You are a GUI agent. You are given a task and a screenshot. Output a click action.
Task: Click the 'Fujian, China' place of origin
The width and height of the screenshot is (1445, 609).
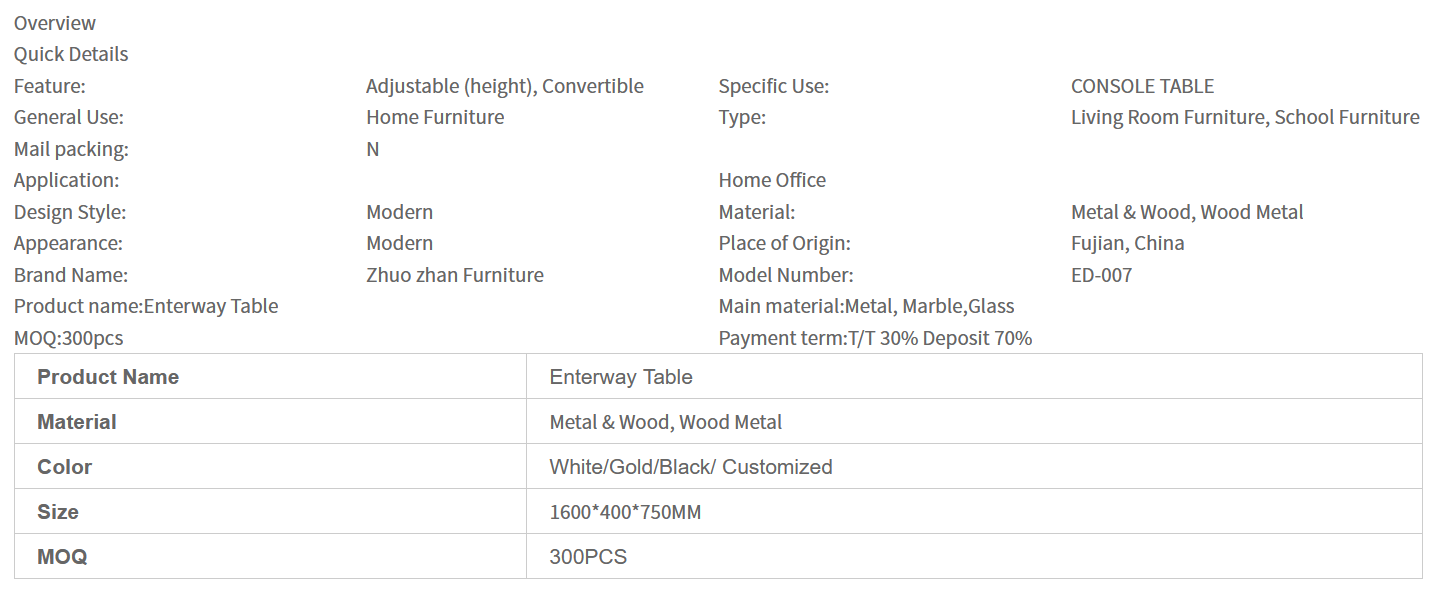(x=1127, y=243)
